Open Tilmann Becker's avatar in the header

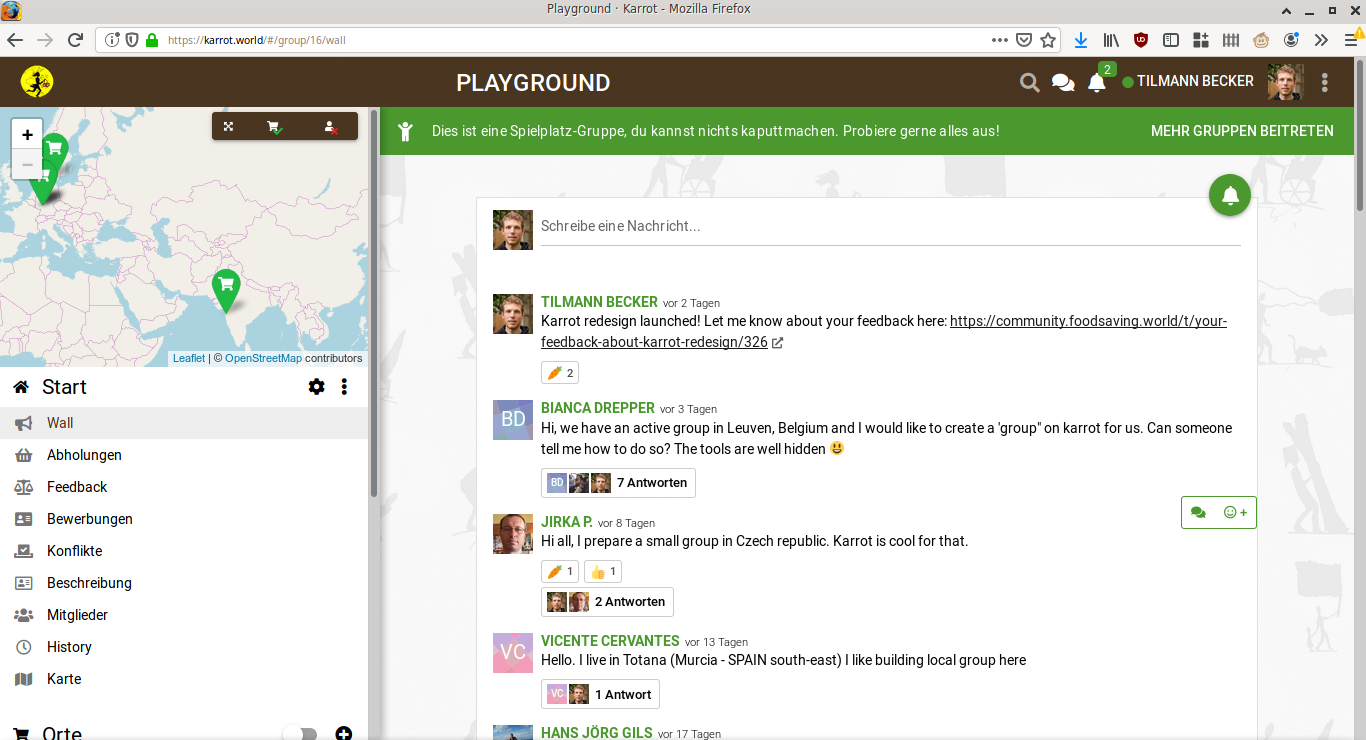pyautogui.click(x=1286, y=82)
